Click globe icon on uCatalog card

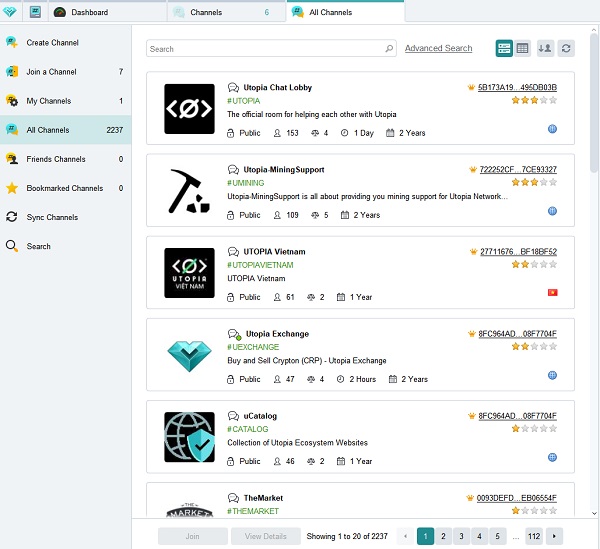552,457
